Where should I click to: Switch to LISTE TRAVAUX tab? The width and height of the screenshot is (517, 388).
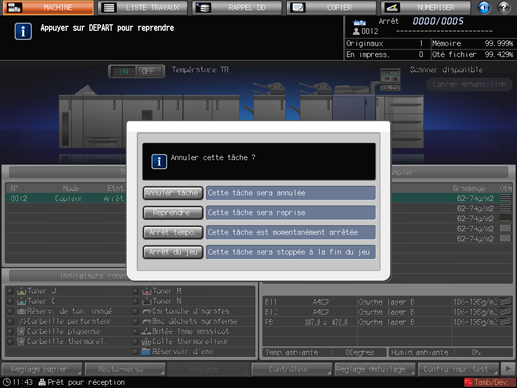143,7
